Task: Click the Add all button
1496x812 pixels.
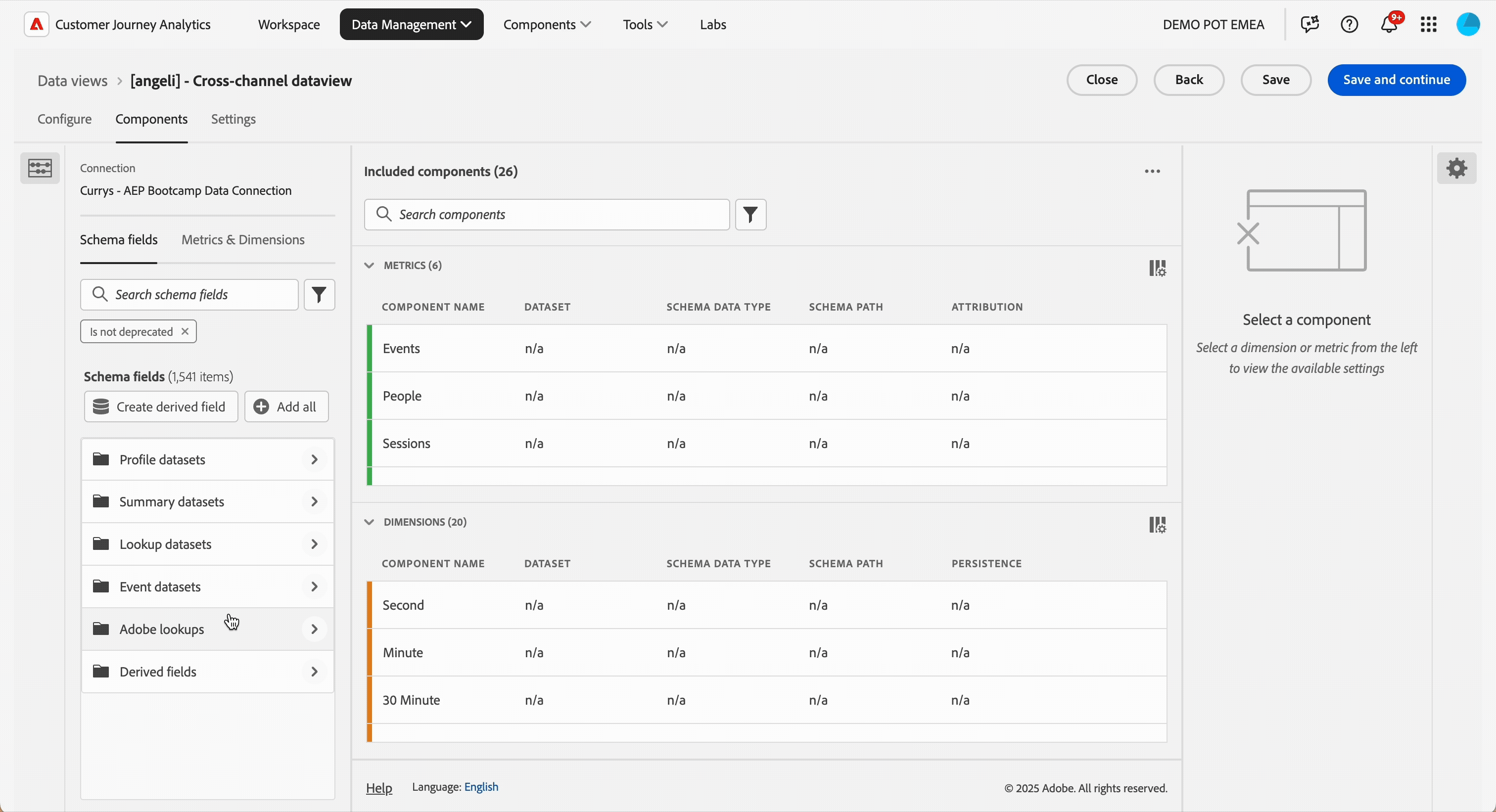Action: pos(286,407)
